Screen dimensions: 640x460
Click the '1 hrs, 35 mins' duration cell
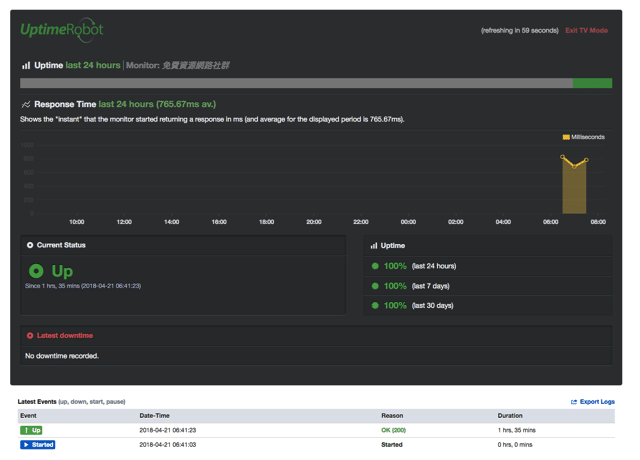coord(516,430)
